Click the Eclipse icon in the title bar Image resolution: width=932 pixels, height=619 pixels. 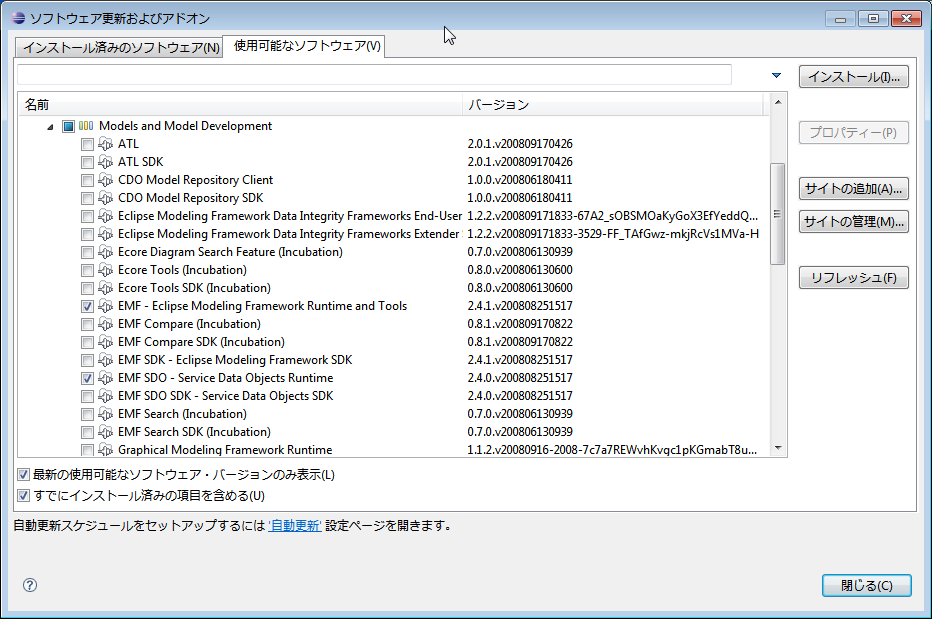[x=18, y=18]
